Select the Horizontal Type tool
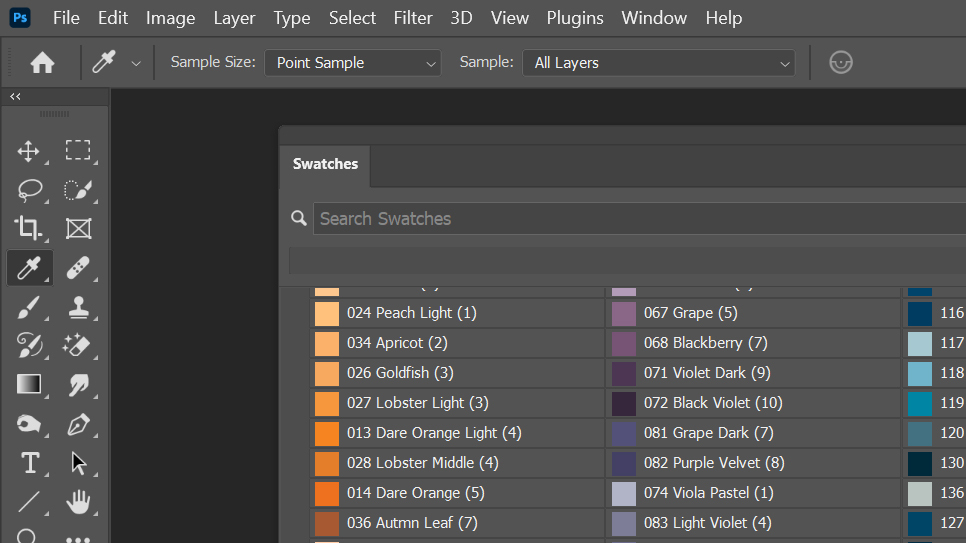 point(29,462)
